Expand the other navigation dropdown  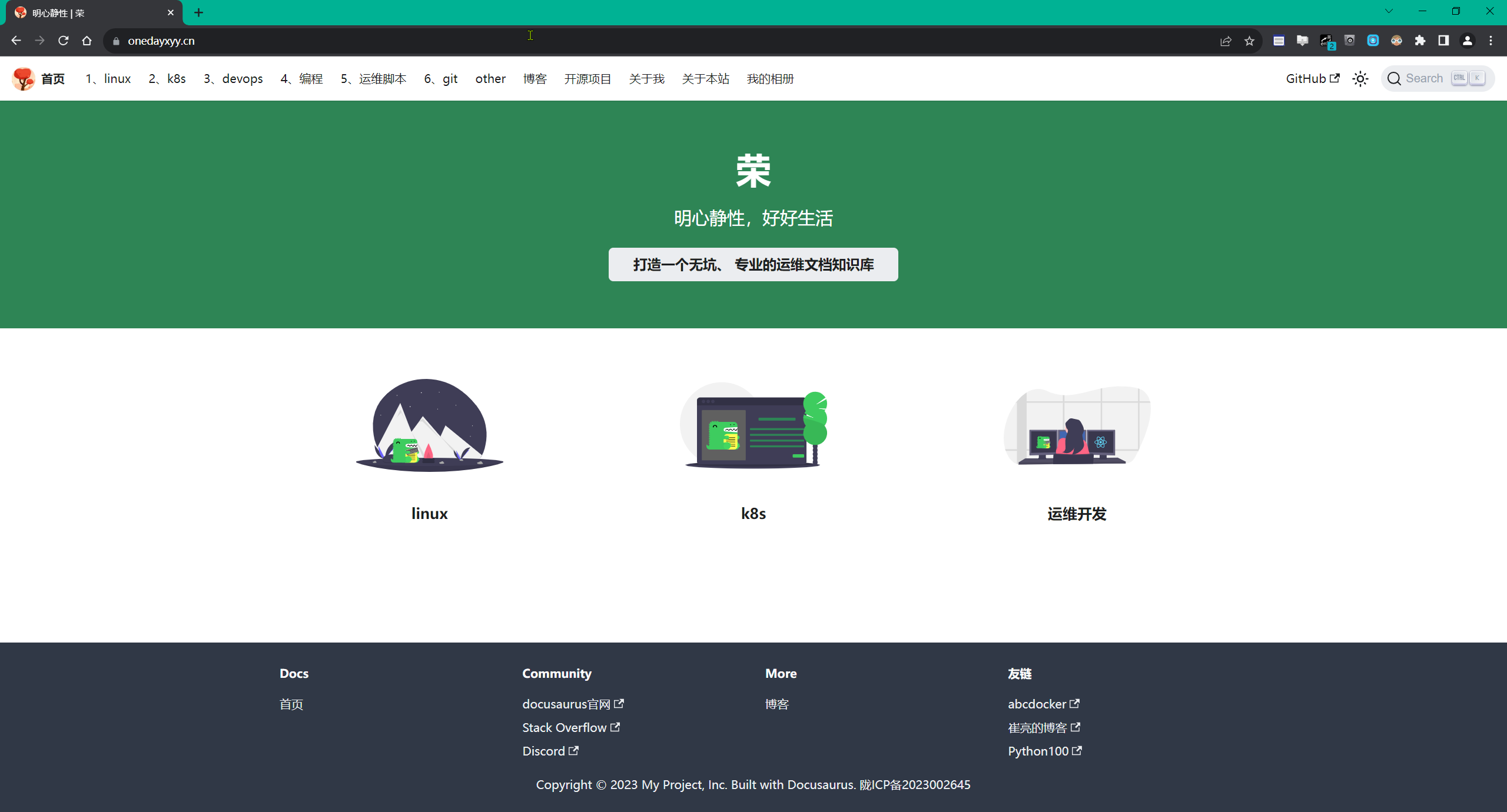tap(490, 79)
